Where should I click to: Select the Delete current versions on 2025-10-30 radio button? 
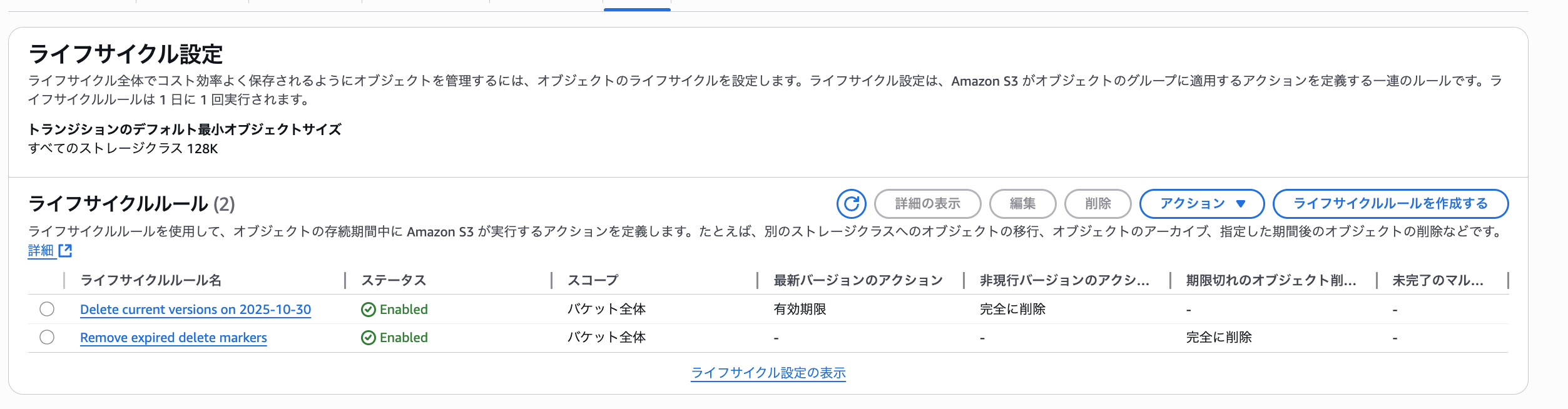(47, 309)
